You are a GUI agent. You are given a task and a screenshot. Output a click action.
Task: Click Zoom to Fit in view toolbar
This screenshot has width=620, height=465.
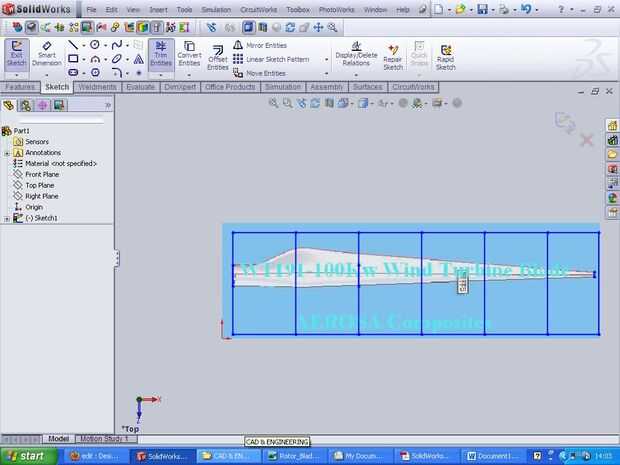273,104
